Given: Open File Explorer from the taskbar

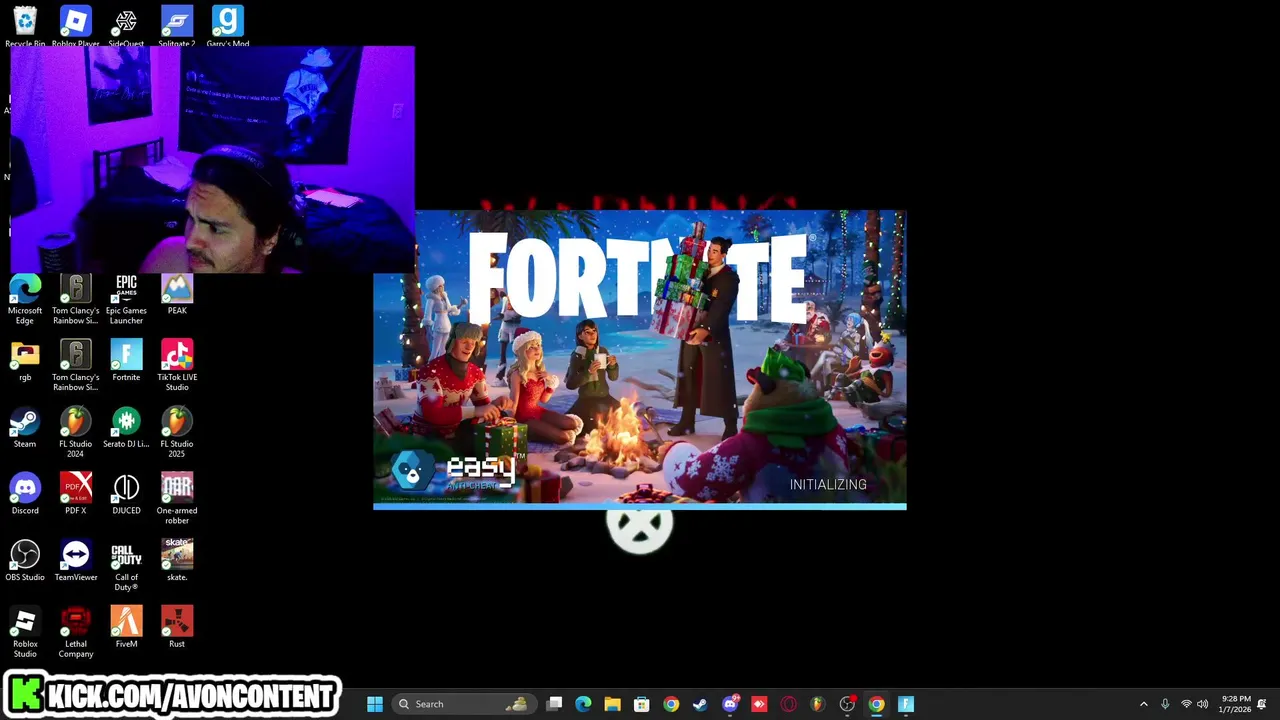Looking at the screenshot, I should [x=613, y=704].
